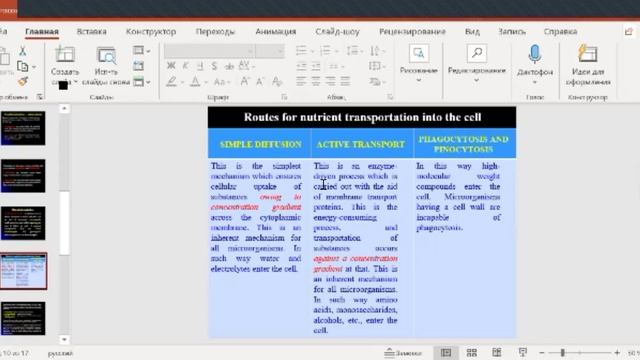640x360 pixels.
Task: Open the Конструктор (Design) ribbon tab
Action: 151,31
